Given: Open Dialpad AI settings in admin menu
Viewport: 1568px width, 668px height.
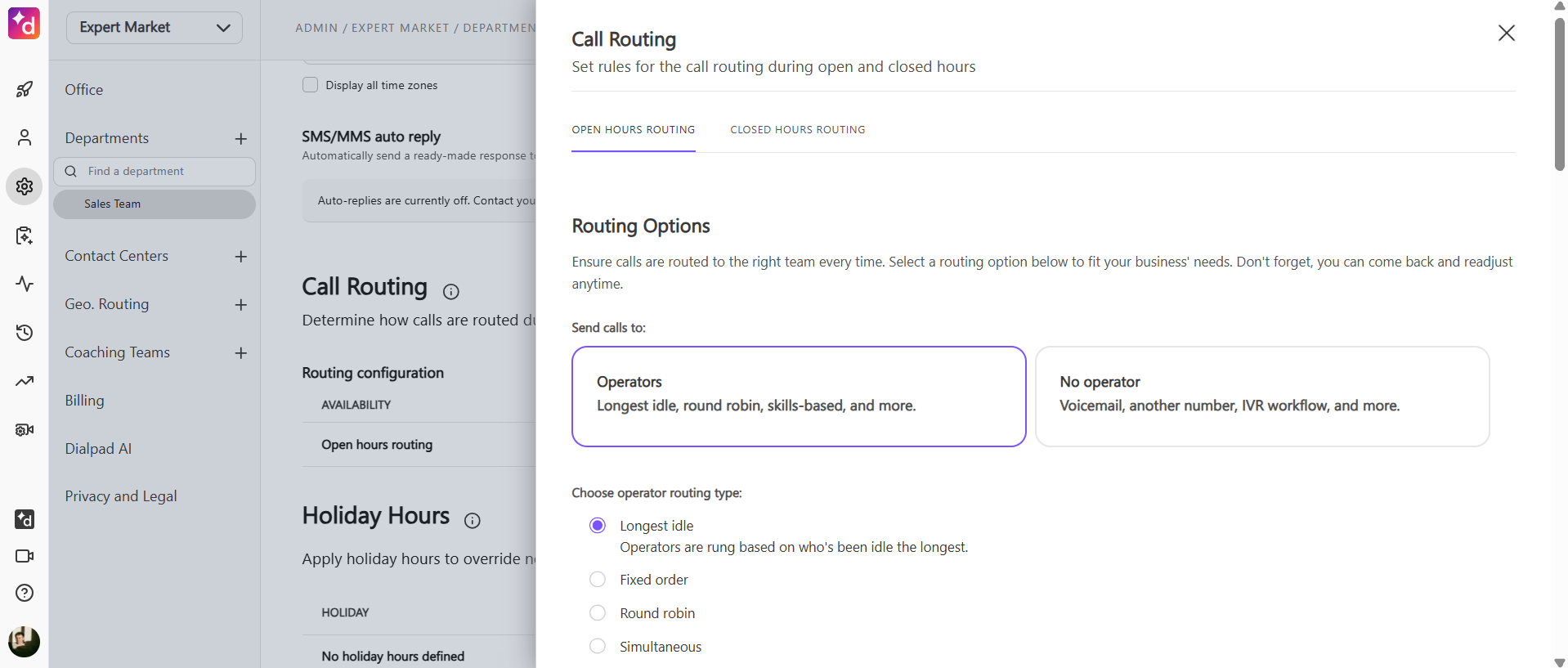Looking at the screenshot, I should 98,449.
